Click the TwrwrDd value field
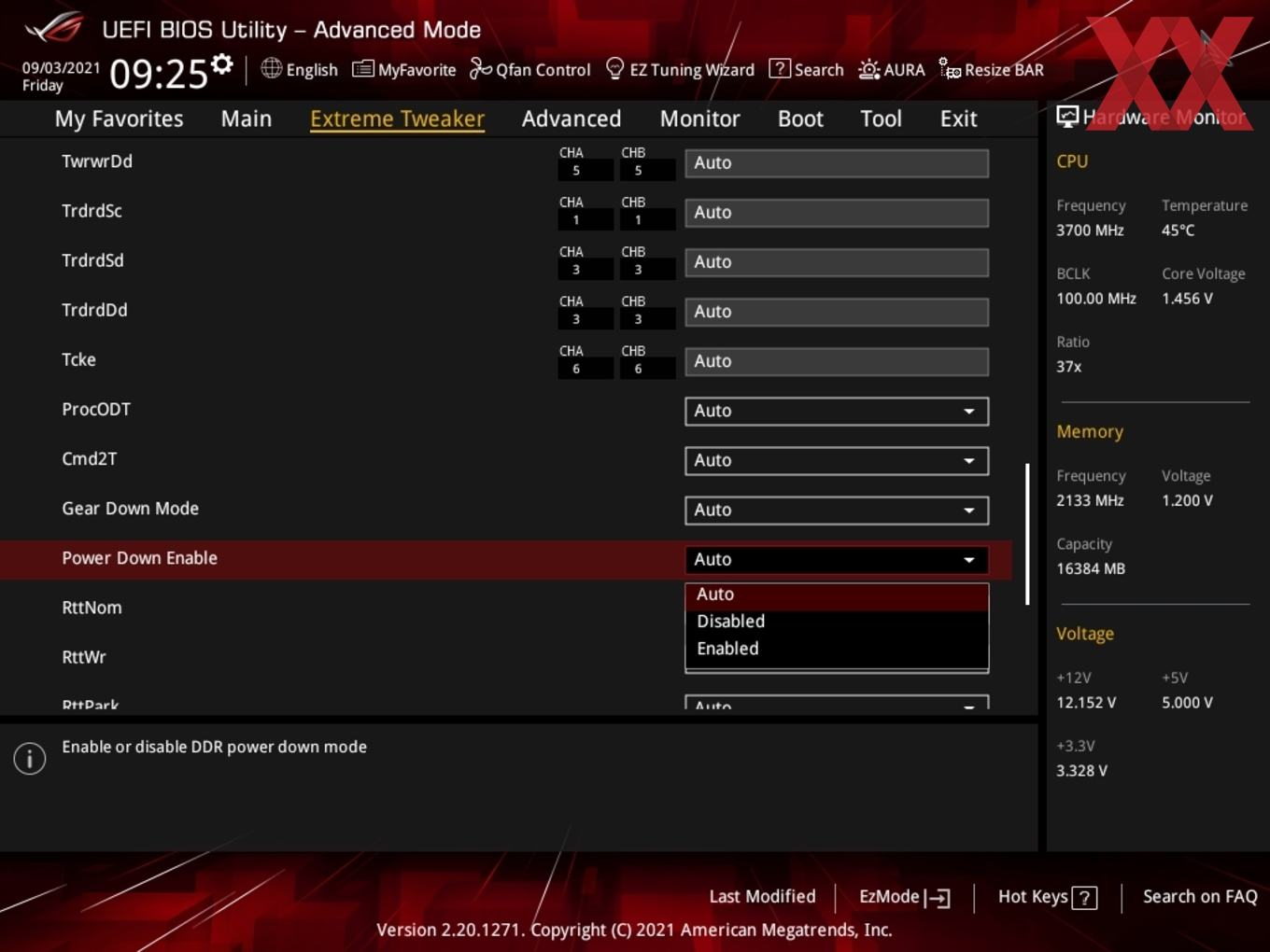This screenshot has width=1270, height=952. click(x=837, y=162)
